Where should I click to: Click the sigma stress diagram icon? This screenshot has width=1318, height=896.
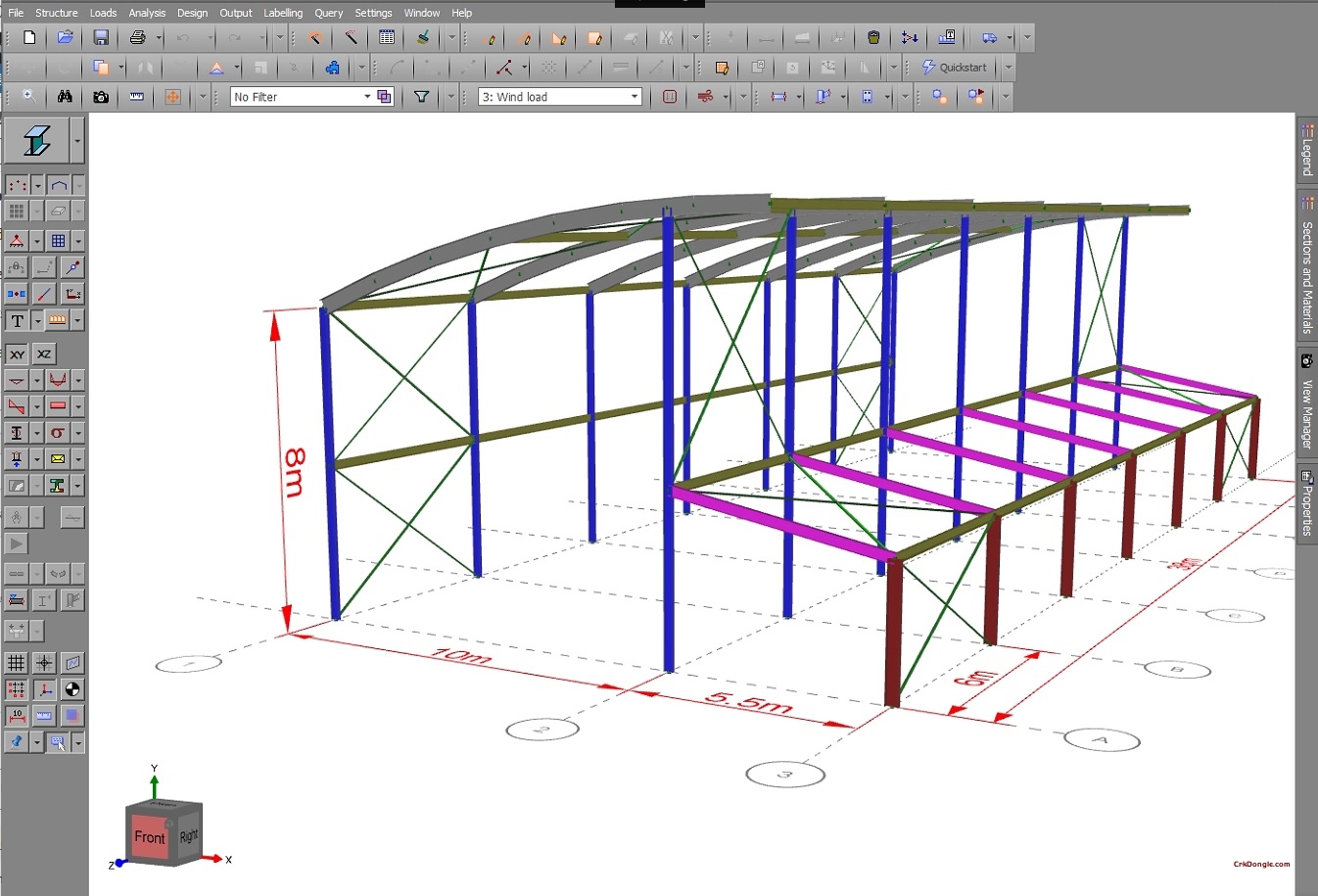click(x=58, y=433)
